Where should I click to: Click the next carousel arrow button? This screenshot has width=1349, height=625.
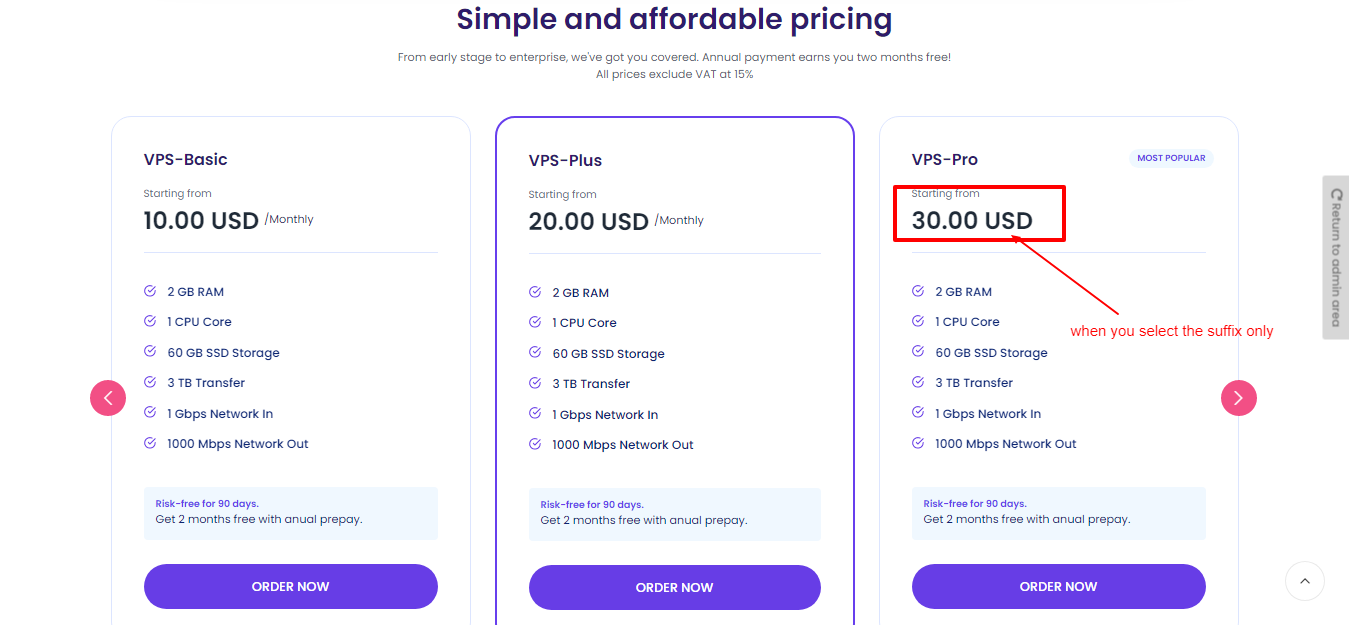pos(1238,398)
